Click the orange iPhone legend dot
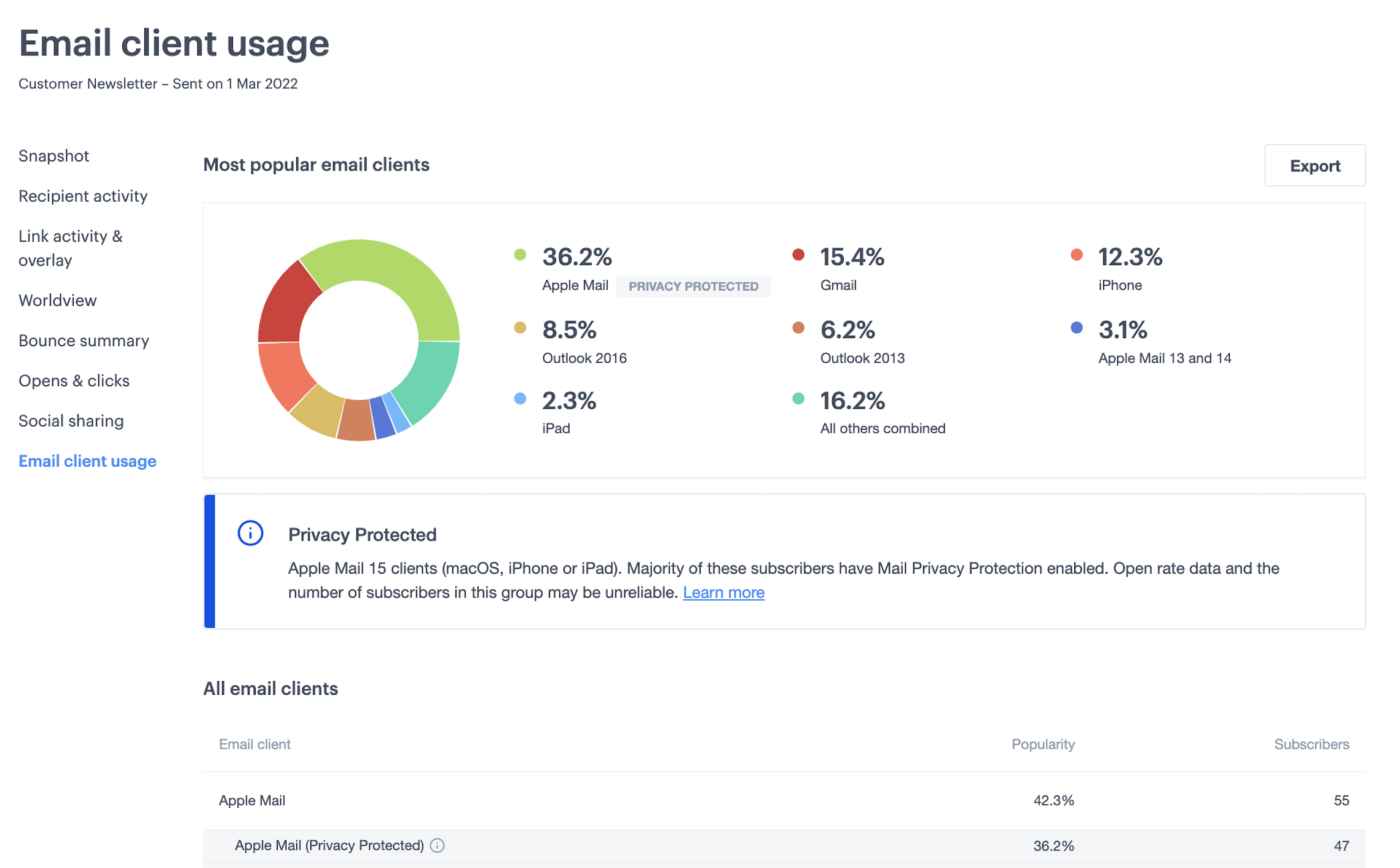1400x868 pixels. pos(1076,254)
